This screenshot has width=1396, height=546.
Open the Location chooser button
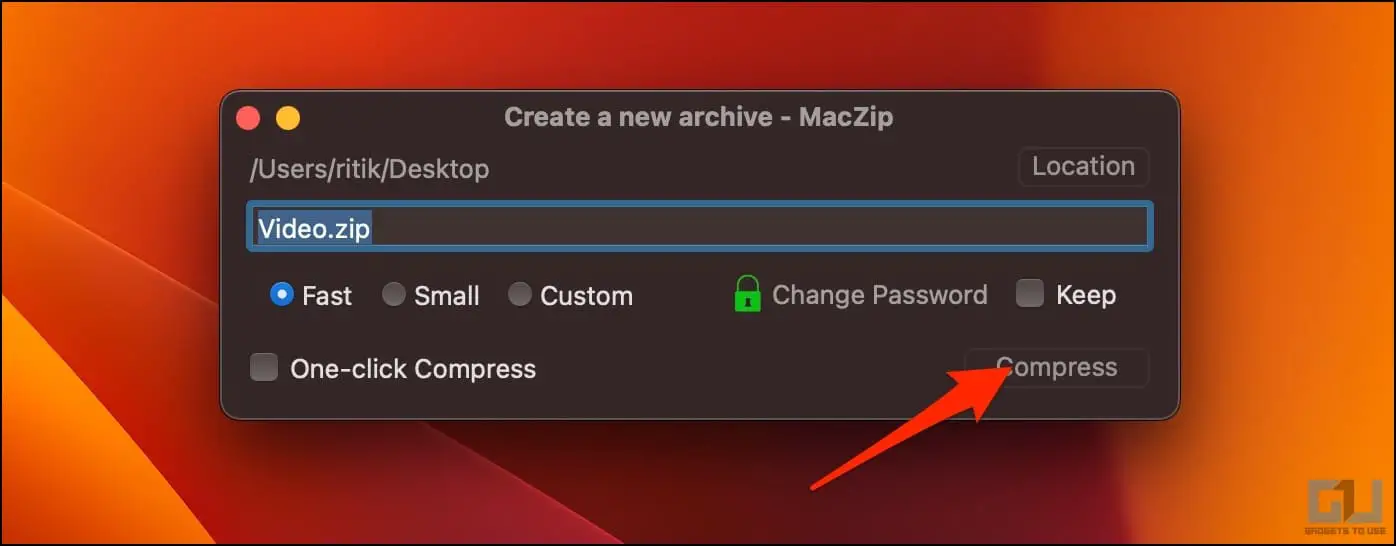(x=1084, y=167)
